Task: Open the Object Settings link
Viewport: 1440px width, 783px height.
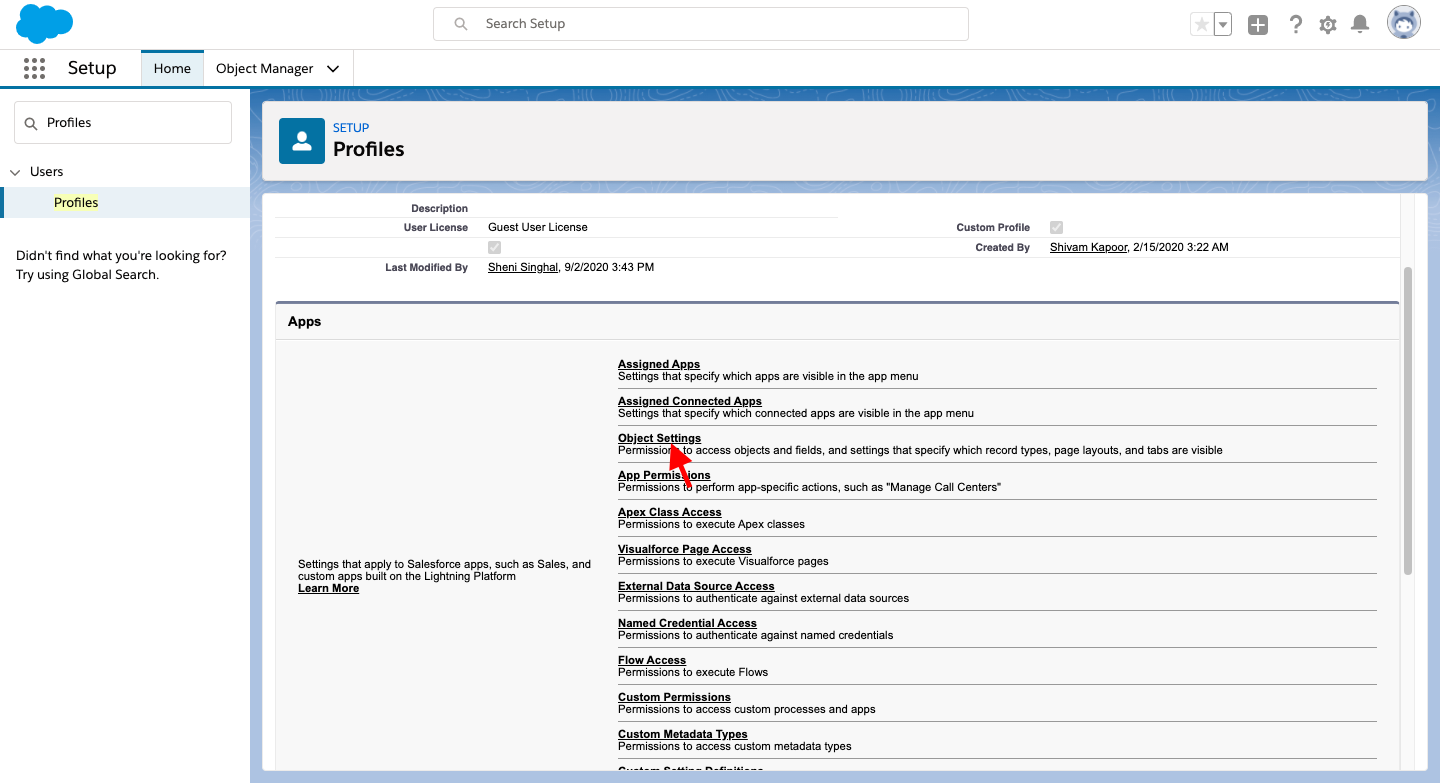Action: 659,438
